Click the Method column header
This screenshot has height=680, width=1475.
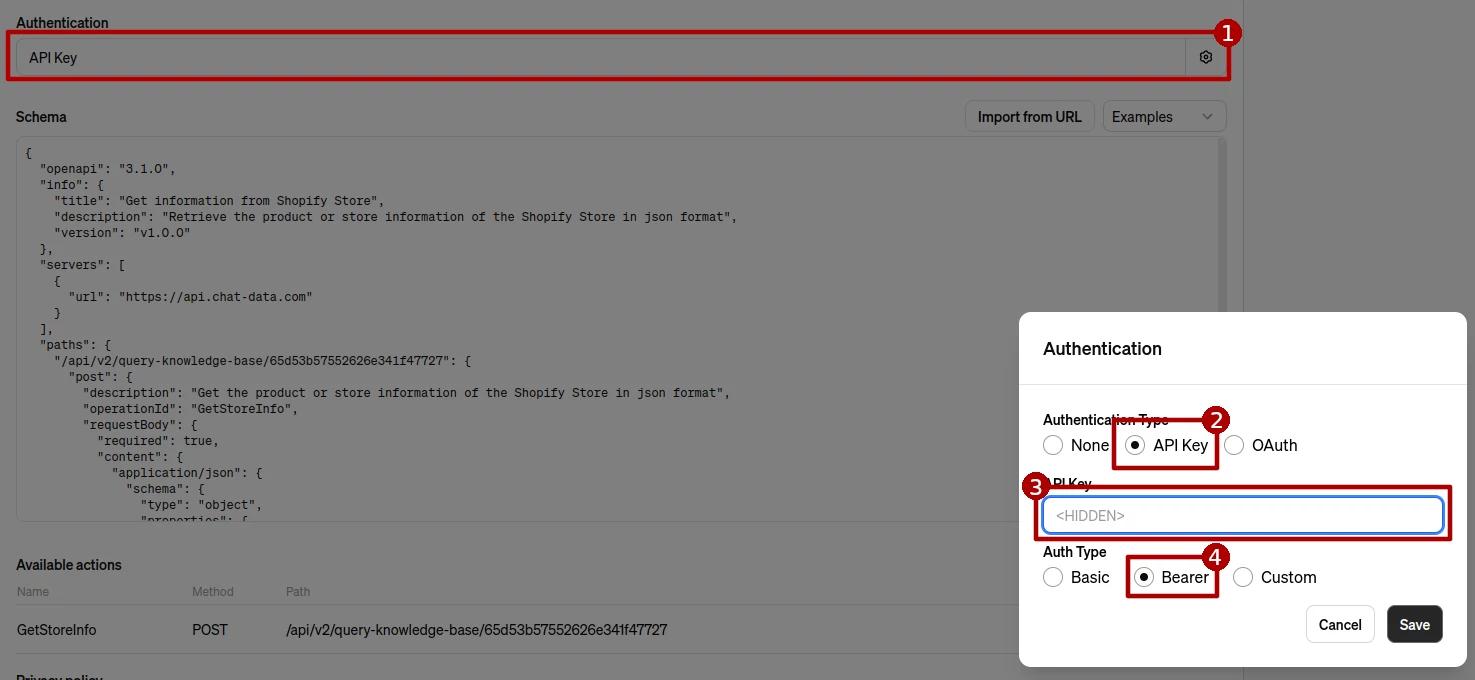click(x=212, y=591)
